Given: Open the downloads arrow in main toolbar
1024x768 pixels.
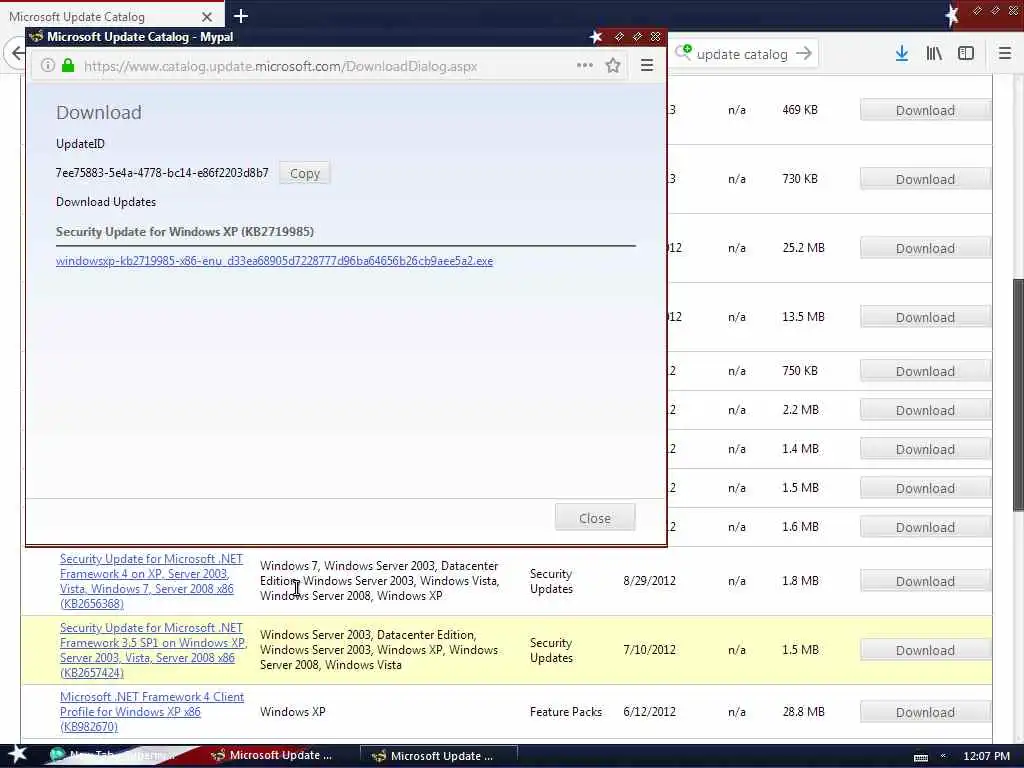Looking at the screenshot, I should click(x=901, y=54).
